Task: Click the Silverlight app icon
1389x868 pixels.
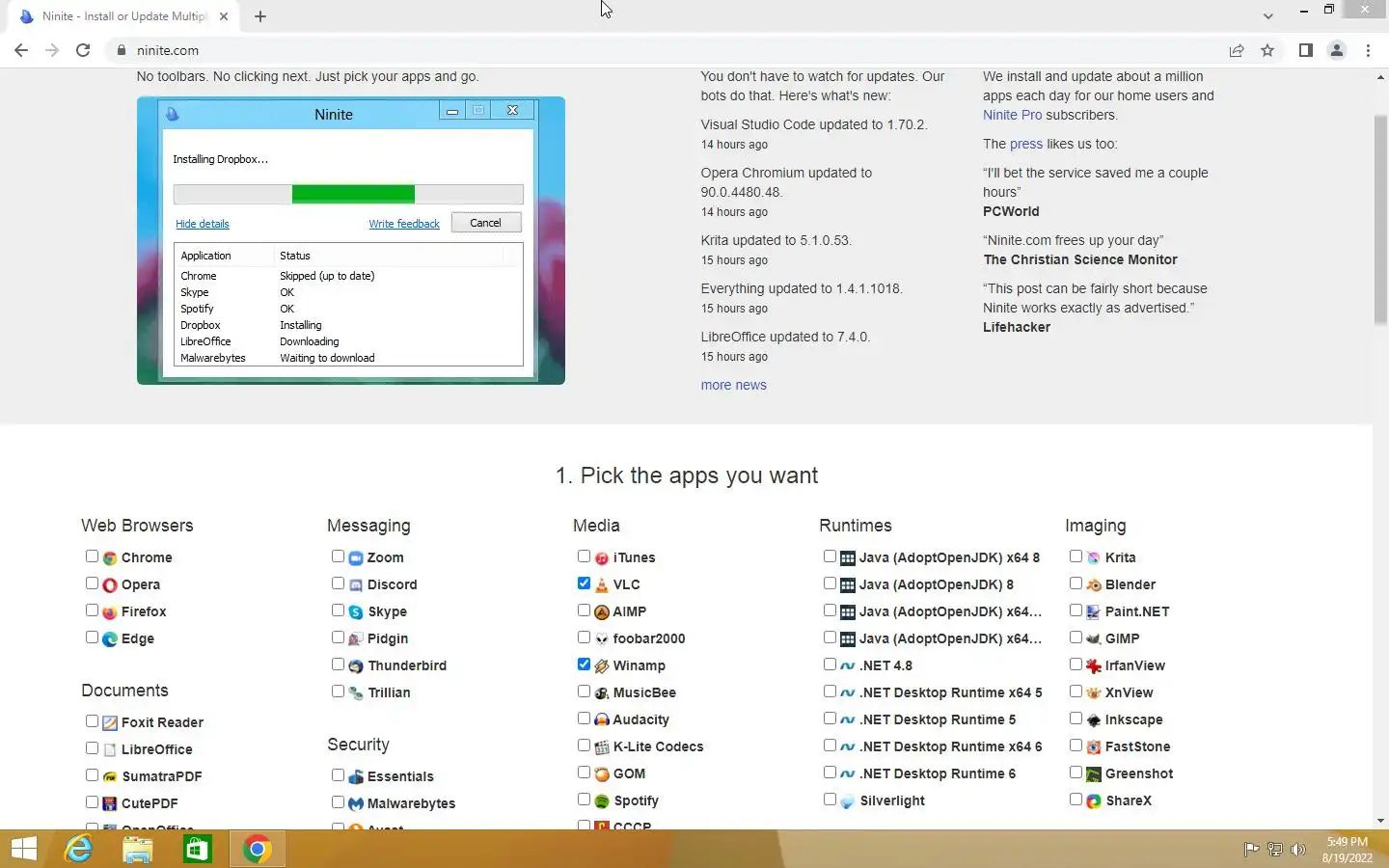Action: tap(848, 800)
